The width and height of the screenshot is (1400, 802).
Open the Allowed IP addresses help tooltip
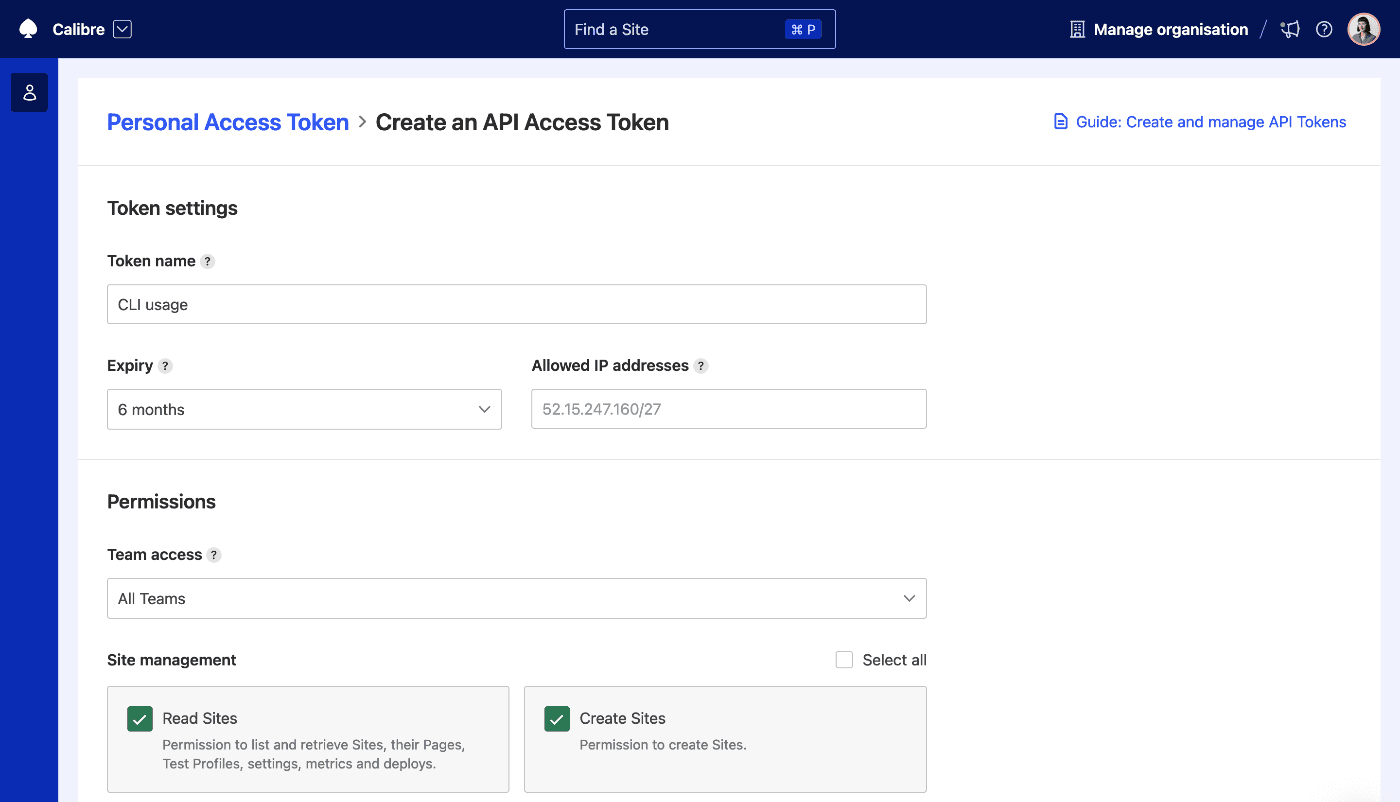(x=702, y=366)
